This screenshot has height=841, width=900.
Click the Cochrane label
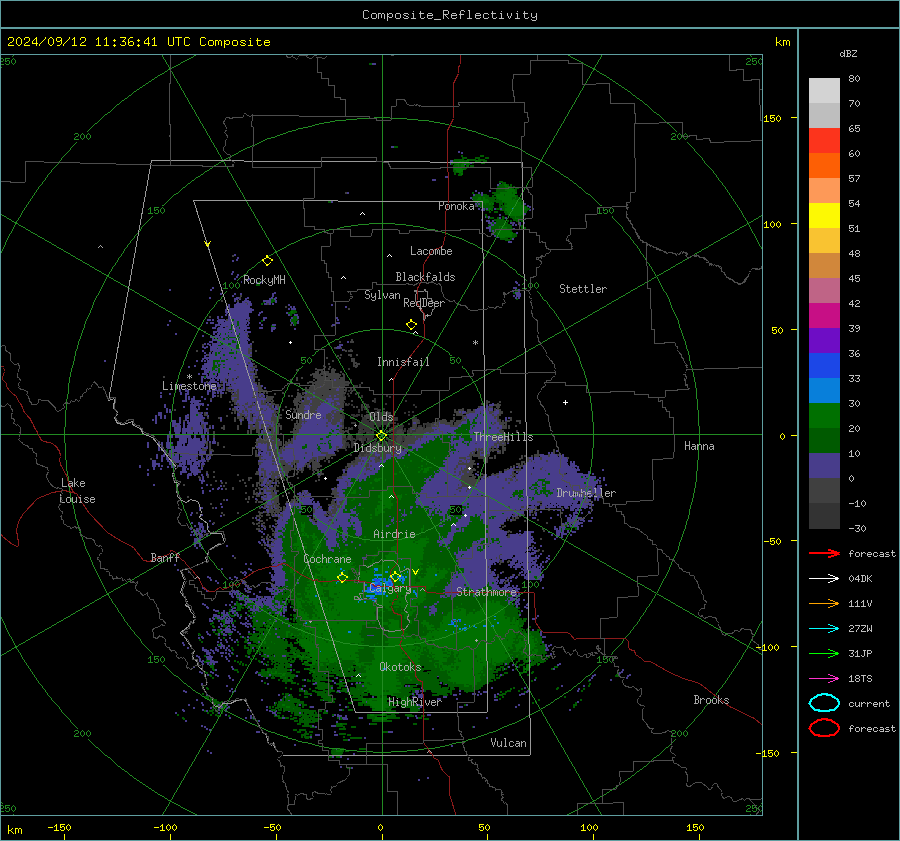pos(327,559)
